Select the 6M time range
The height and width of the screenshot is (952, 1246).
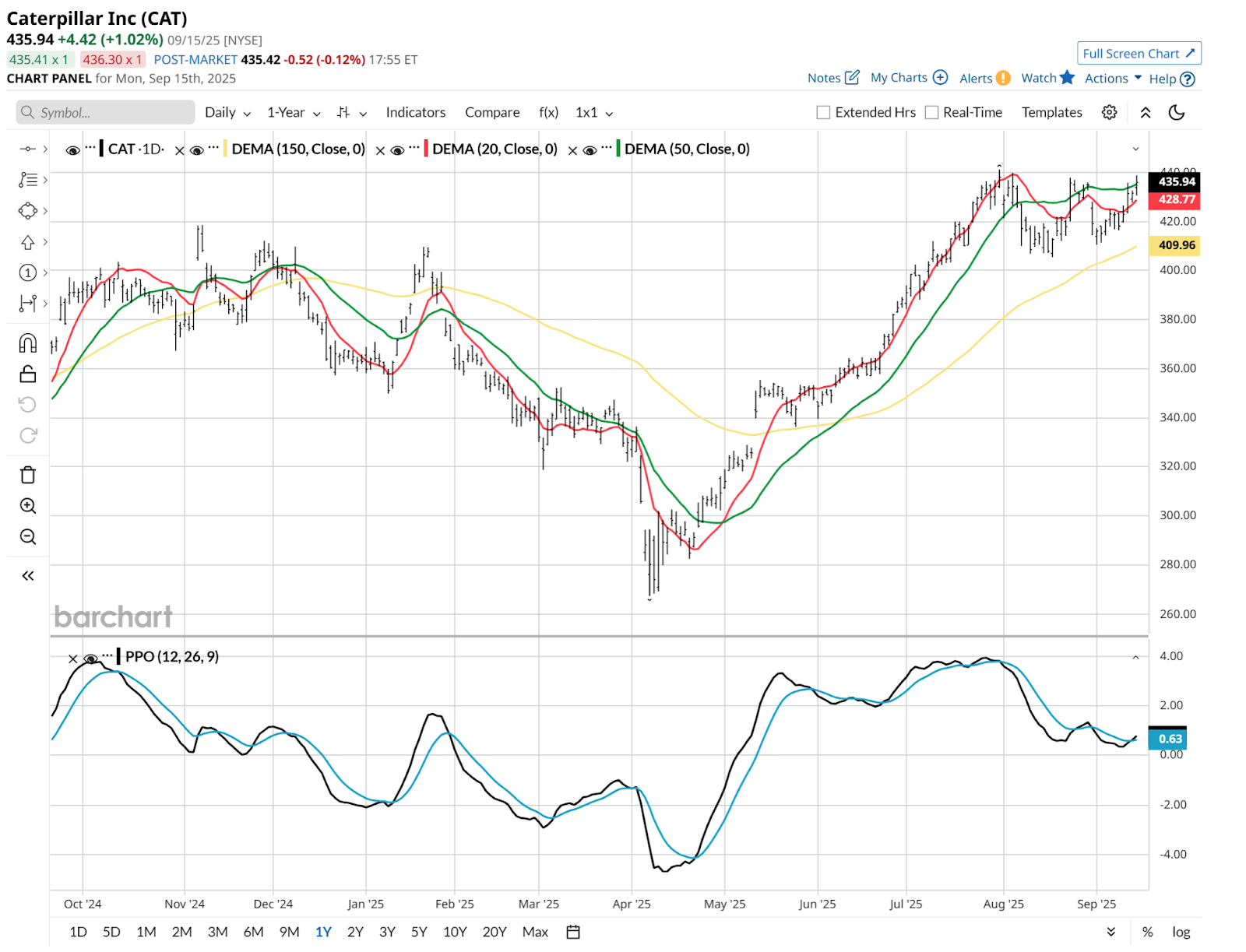253,932
